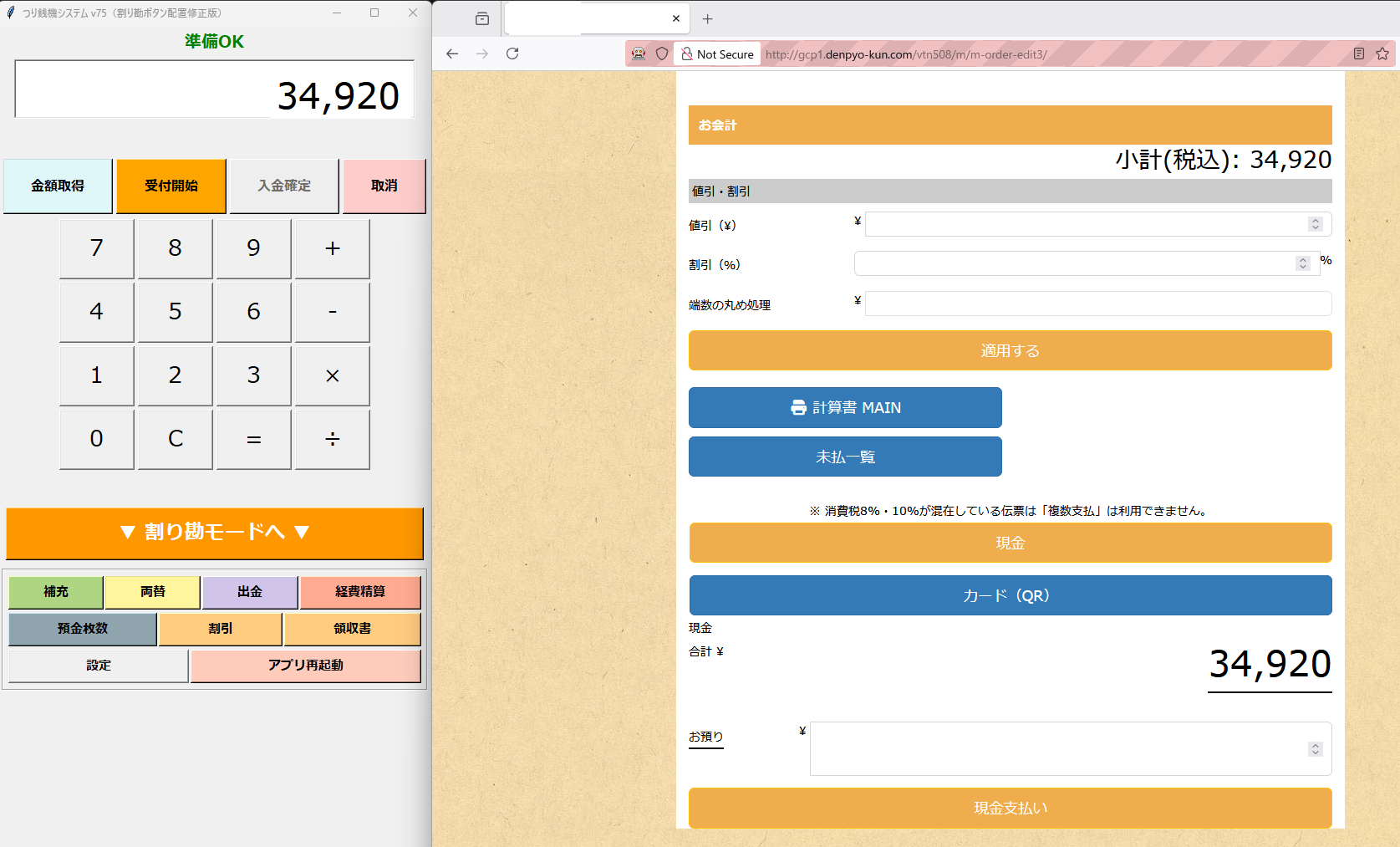Viewport: 1400px width, 847px height.
Task: Click the shield tracking protection icon
Action: tap(662, 54)
